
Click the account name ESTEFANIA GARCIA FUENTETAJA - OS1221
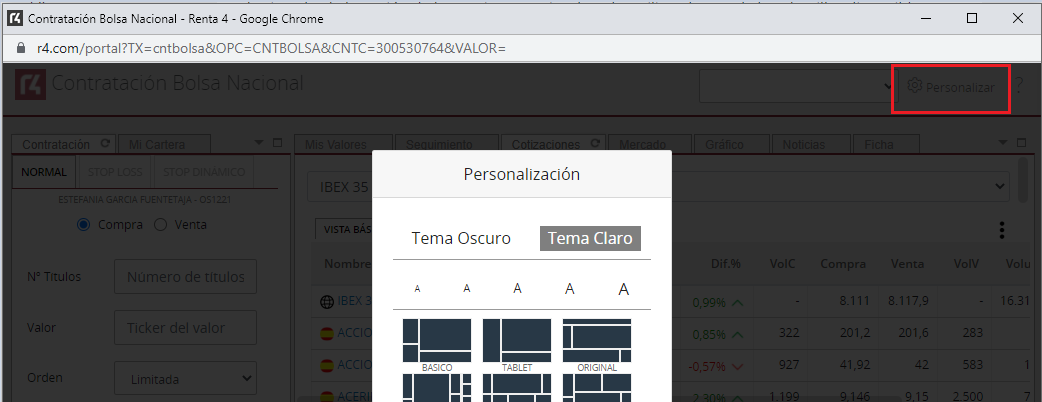pyautogui.click(x=144, y=200)
